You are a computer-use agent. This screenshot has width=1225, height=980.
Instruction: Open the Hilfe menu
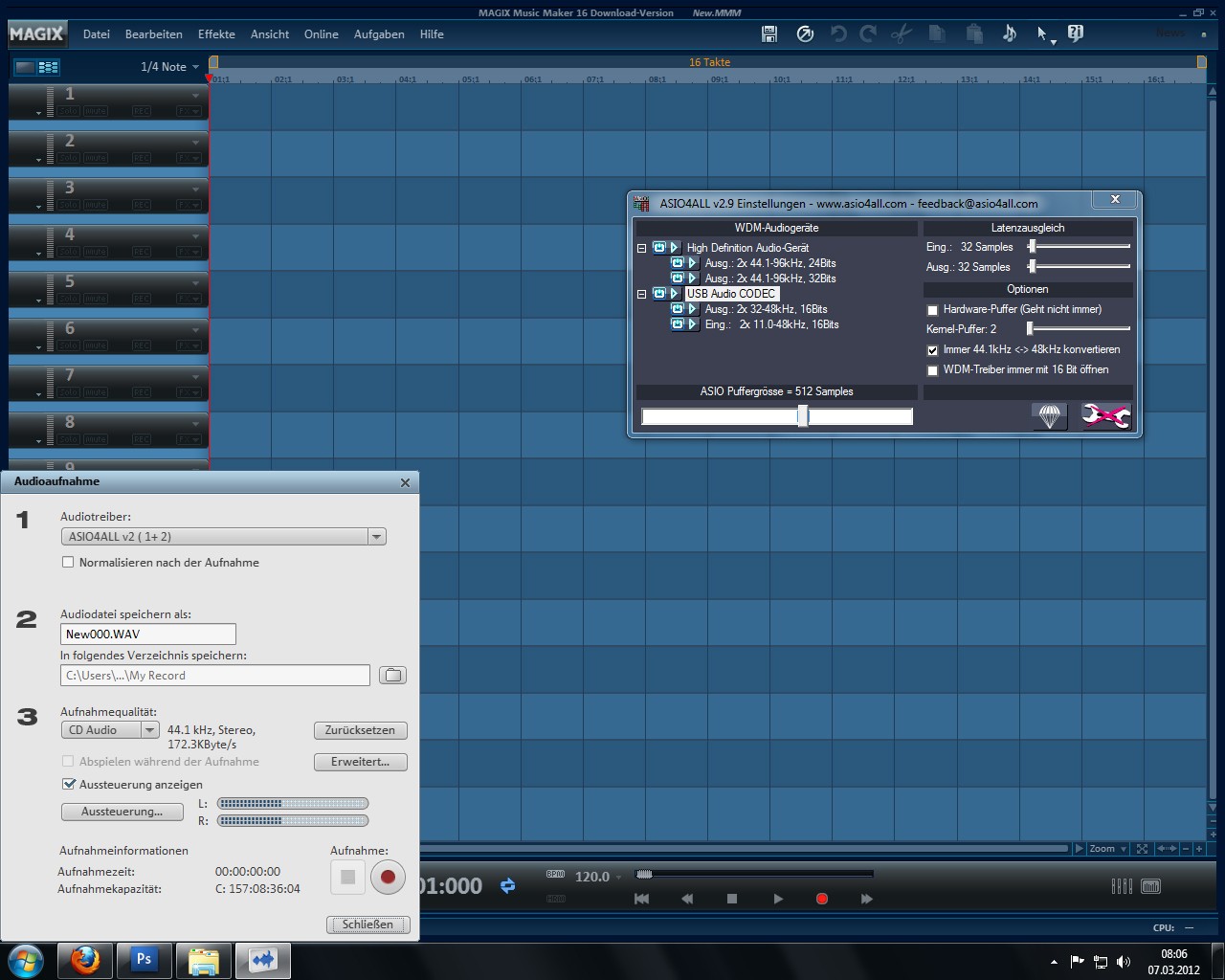pyautogui.click(x=432, y=33)
